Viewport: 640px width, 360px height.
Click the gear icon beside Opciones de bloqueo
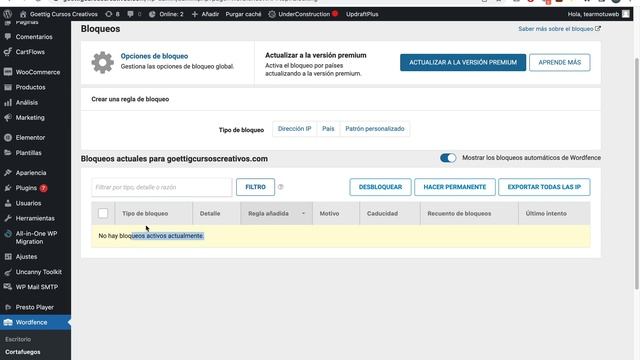tap(102, 62)
